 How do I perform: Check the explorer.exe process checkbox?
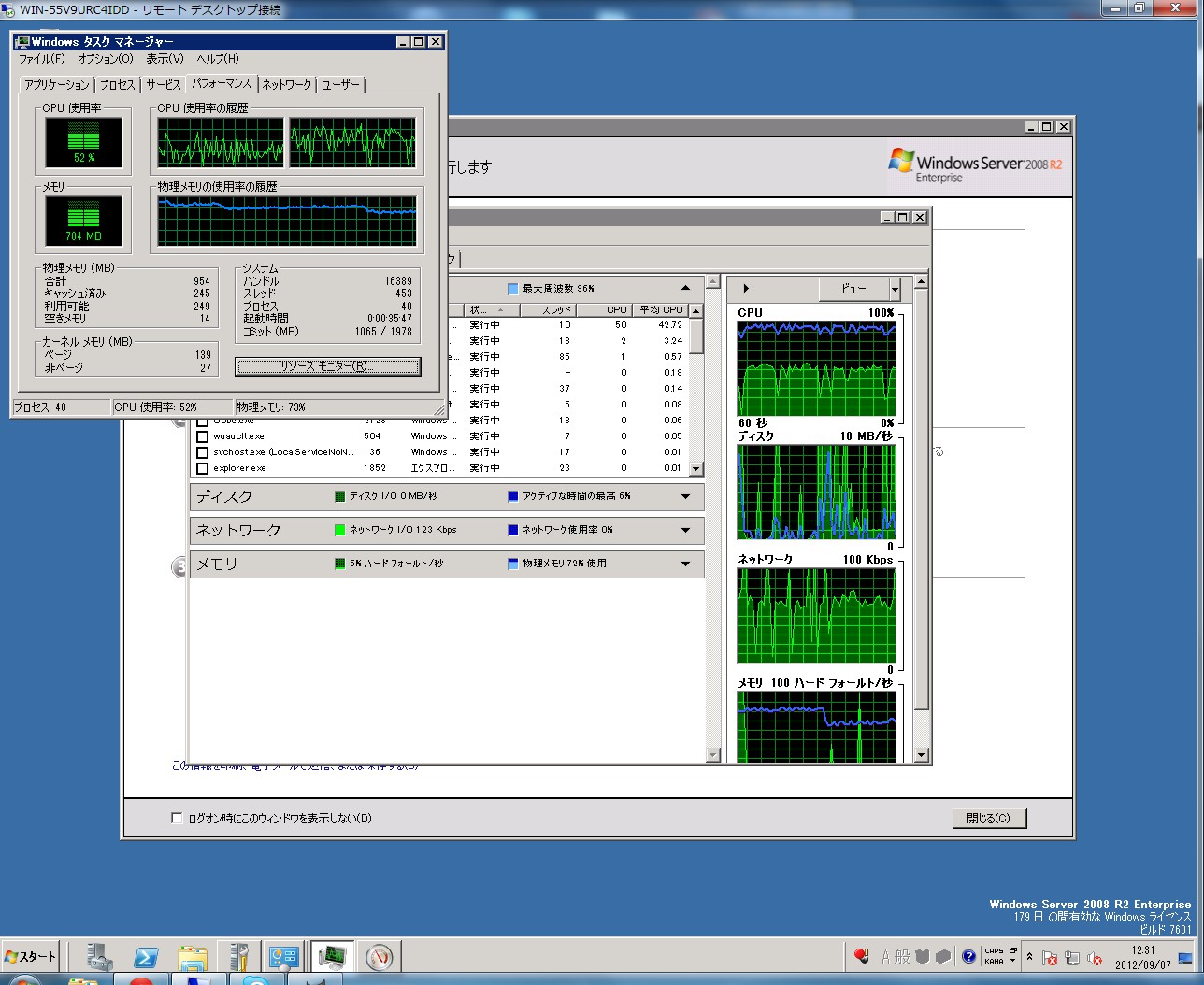202,468
